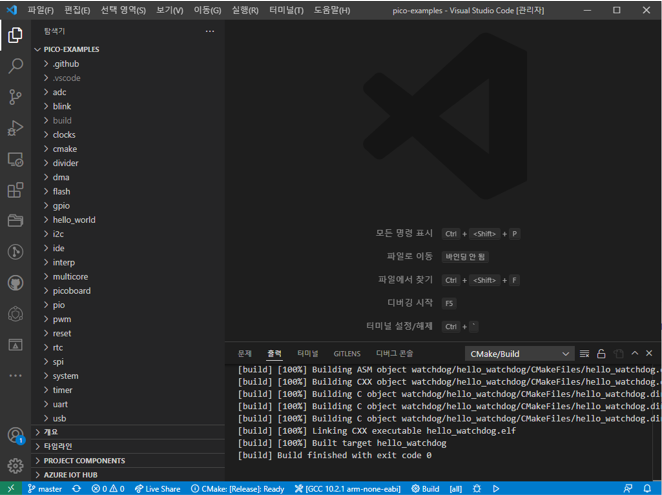Switch to 터미널 terminal tab in panel
The image size is (662, 495).
click(x=307, y=354)
